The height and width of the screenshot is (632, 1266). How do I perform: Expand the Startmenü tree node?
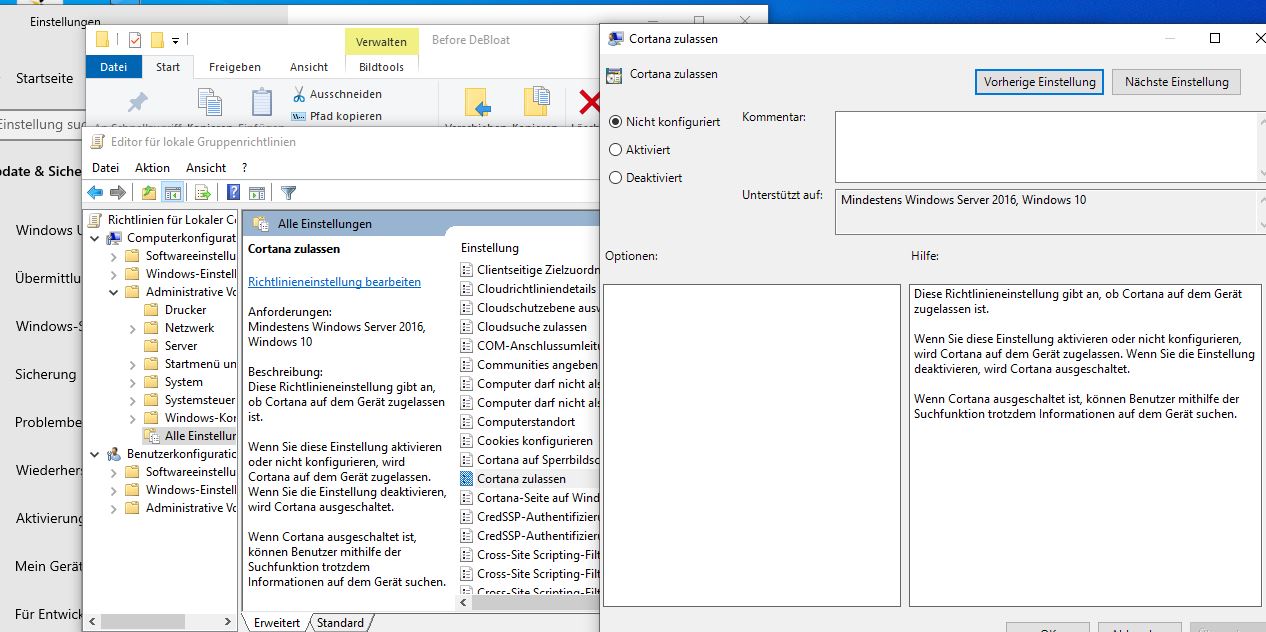point(133,364)
